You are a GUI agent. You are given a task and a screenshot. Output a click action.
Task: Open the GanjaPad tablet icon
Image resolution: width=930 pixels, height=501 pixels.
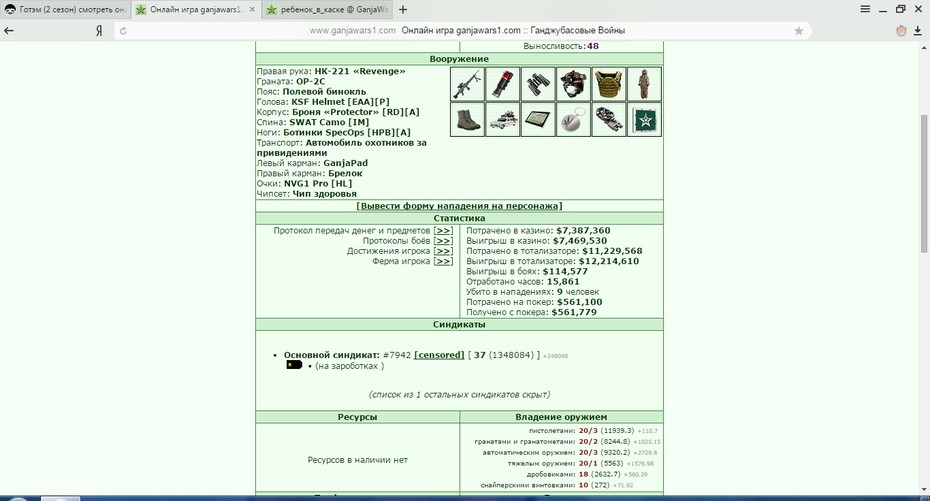click(x=538, y=119)
